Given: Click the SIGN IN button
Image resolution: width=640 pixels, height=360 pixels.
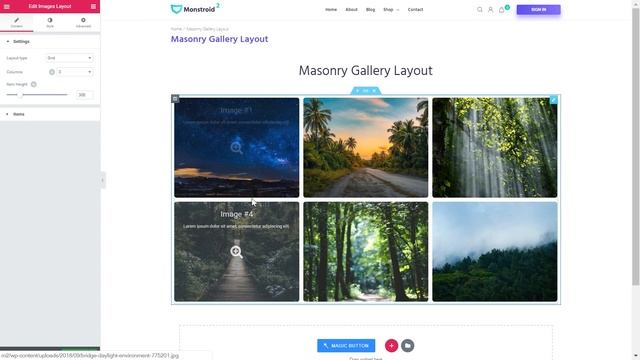Looking at the screenshot, I should [x=538, y=9].
